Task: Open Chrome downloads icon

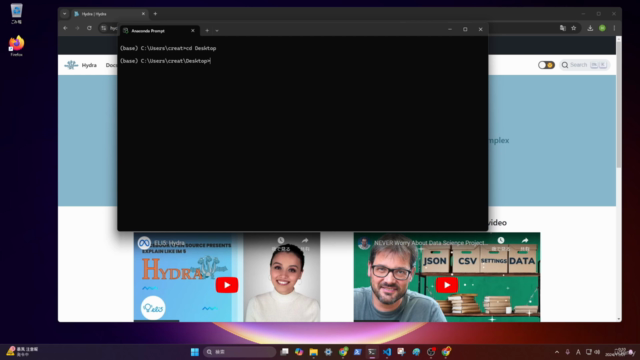Action: 590,28
